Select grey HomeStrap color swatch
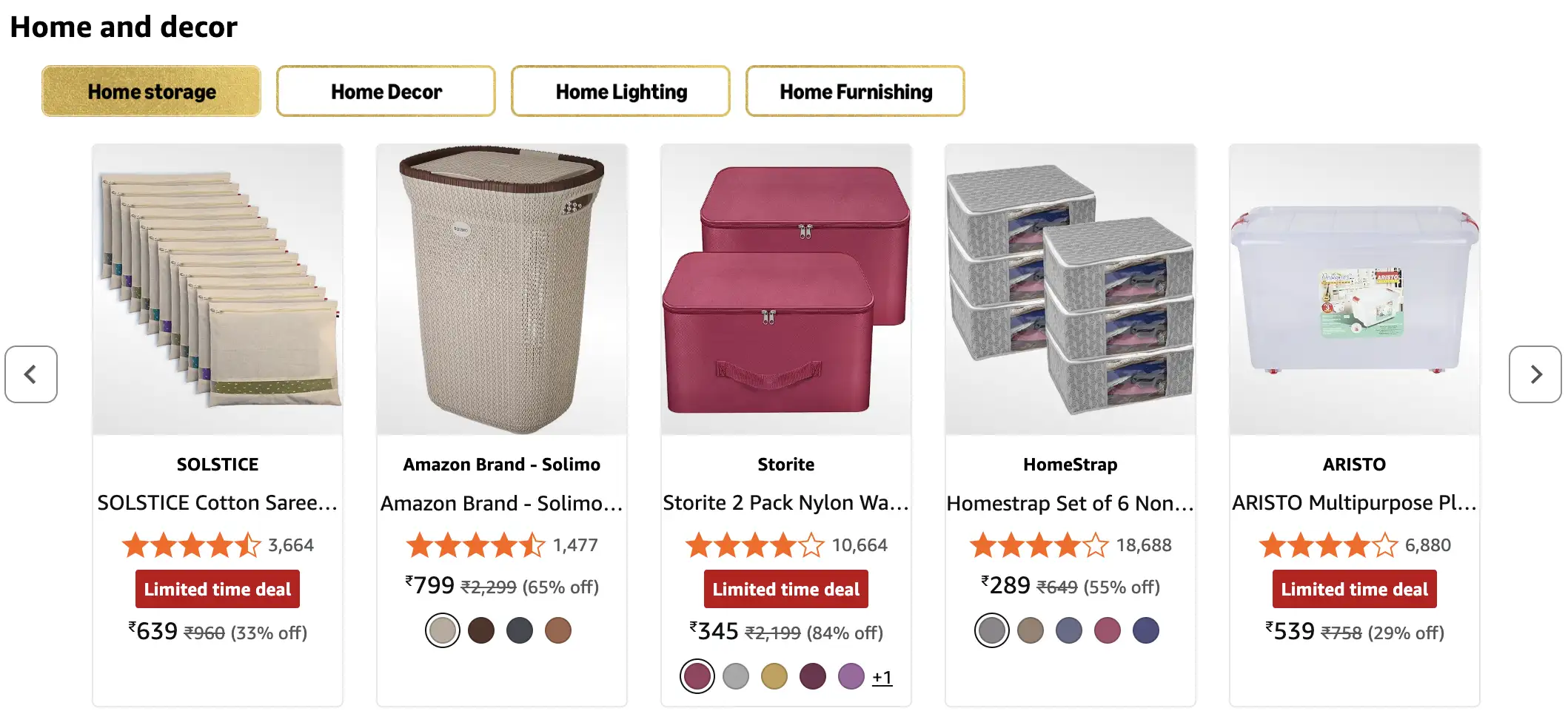This screenshot has height=728, width=1568. [x=992, y=631]
